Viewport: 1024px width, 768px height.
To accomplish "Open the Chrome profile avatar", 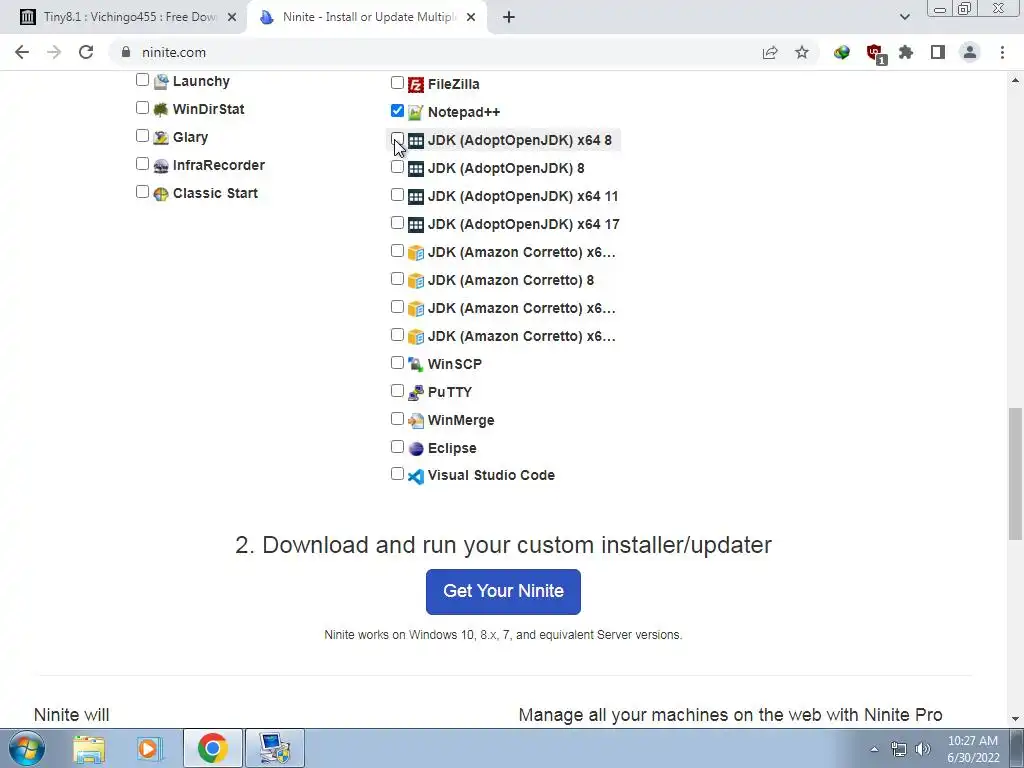I will [970, 52].
